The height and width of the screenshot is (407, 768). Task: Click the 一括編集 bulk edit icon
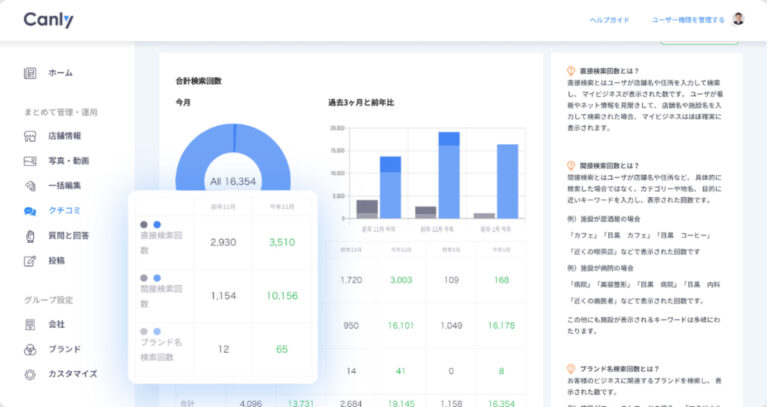(x=30, y=186)
